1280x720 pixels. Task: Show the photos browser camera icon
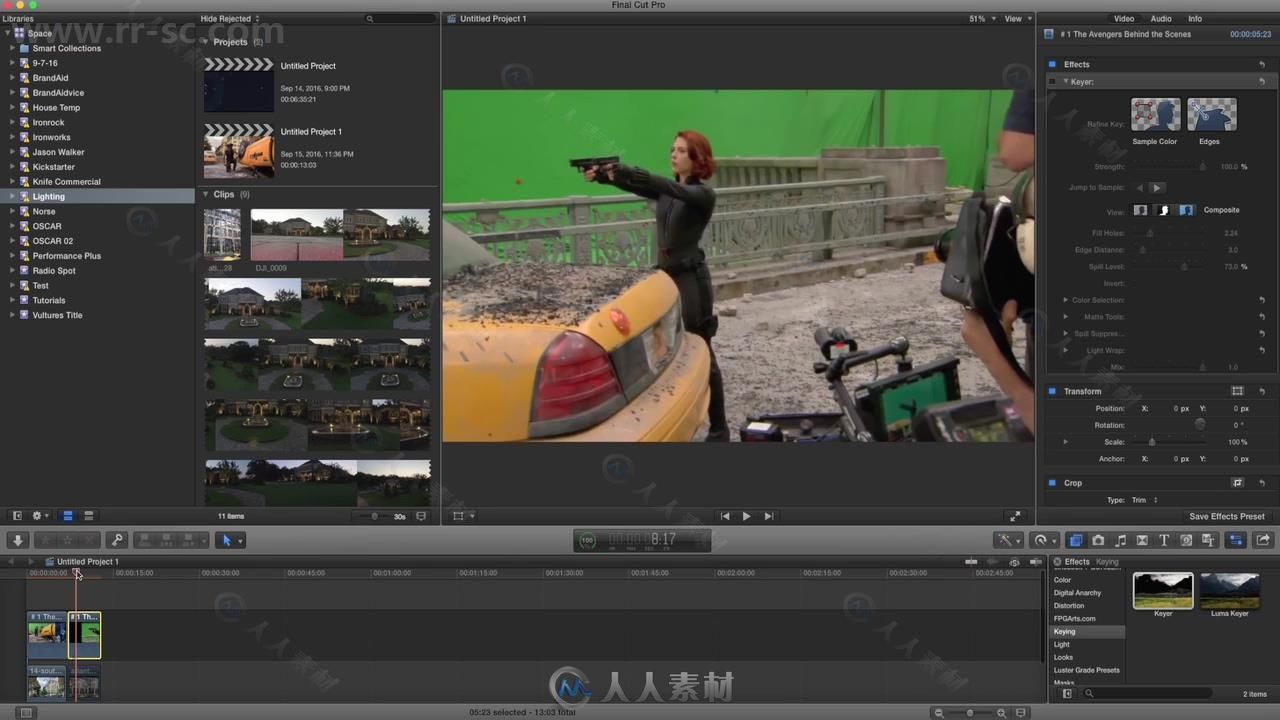1098,540
